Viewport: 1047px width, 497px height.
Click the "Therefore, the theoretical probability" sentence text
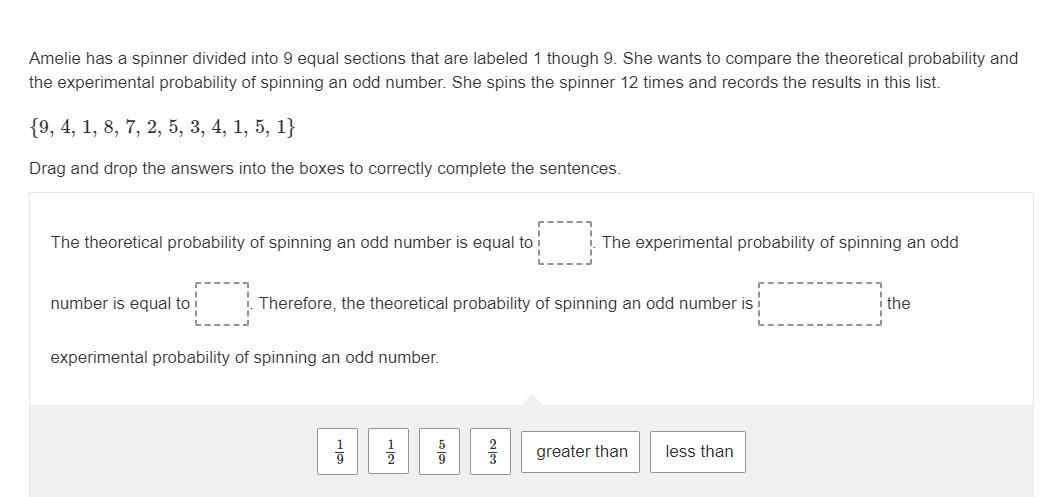coord(505,304)
